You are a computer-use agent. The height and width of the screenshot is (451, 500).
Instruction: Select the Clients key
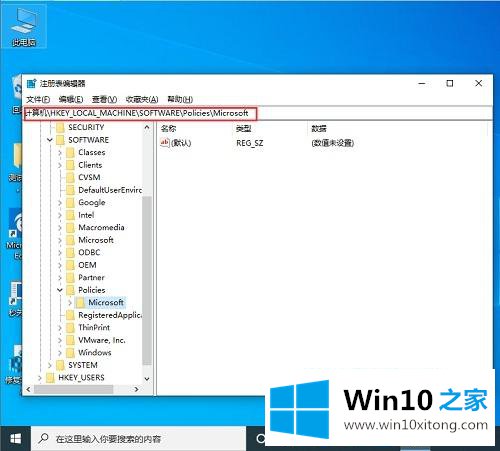point(90,165)
